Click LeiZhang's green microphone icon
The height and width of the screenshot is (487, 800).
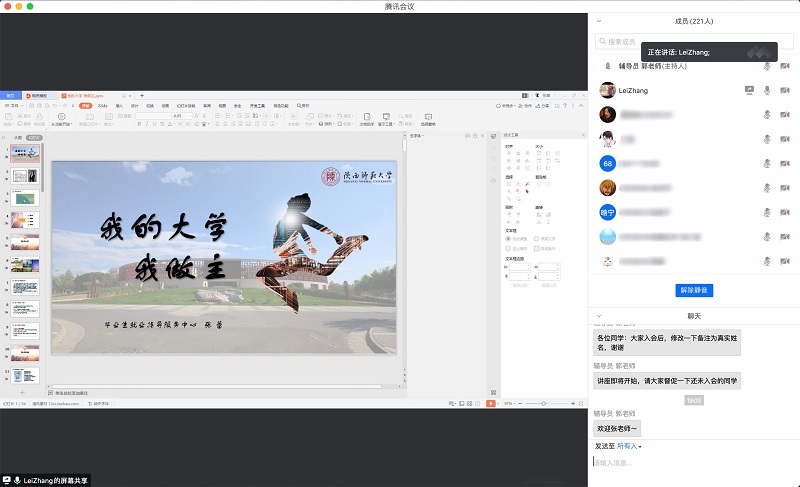(x=767, y=90)
